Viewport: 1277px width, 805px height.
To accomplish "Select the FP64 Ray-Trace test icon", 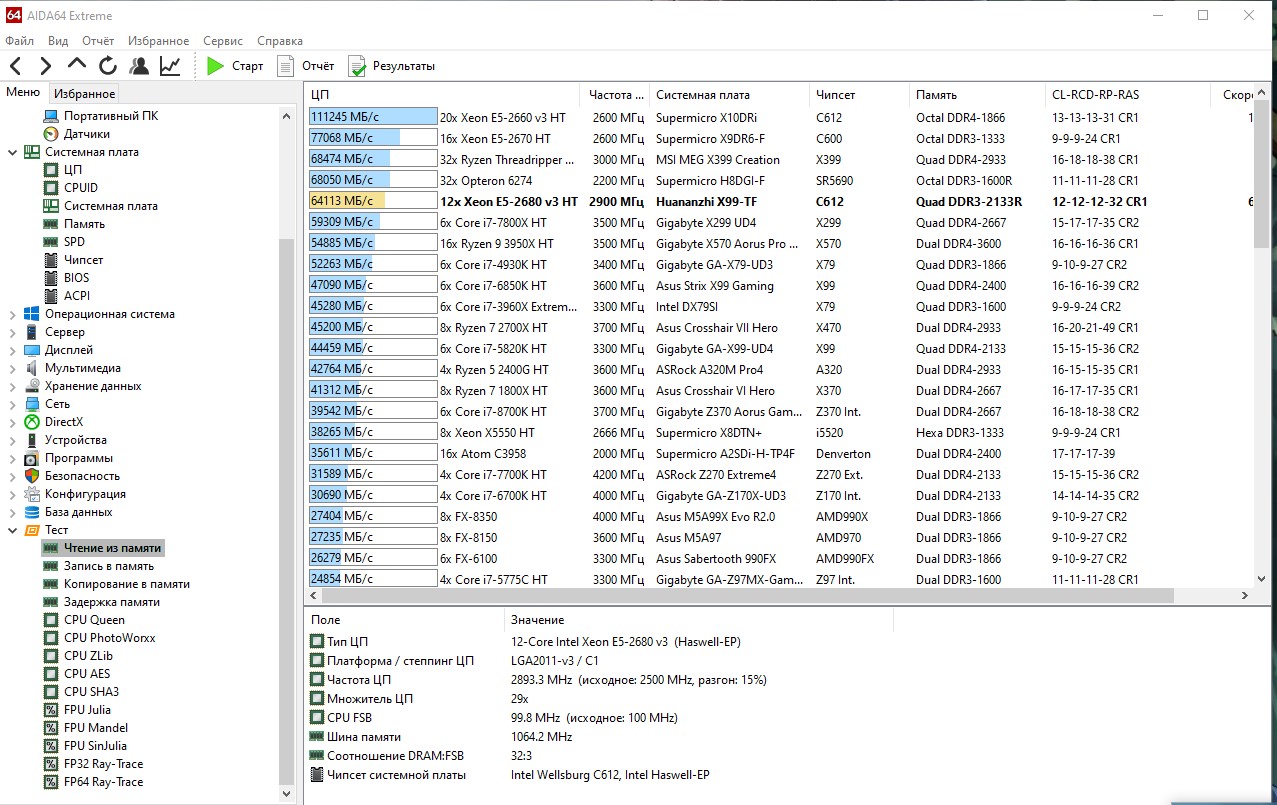I will pyautogui.click(x=51, y=782).
